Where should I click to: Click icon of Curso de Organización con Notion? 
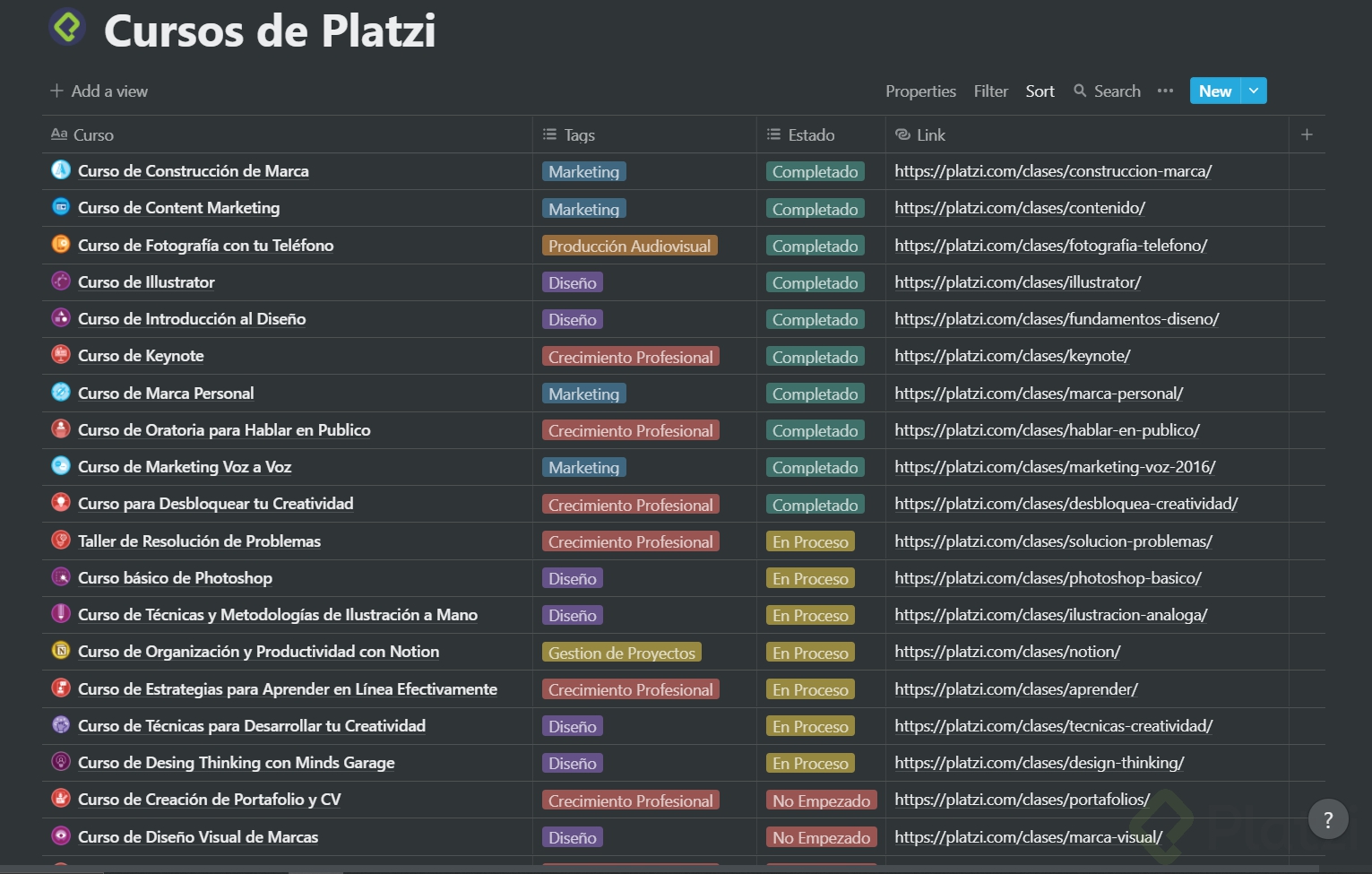click(x=61, y=651)
